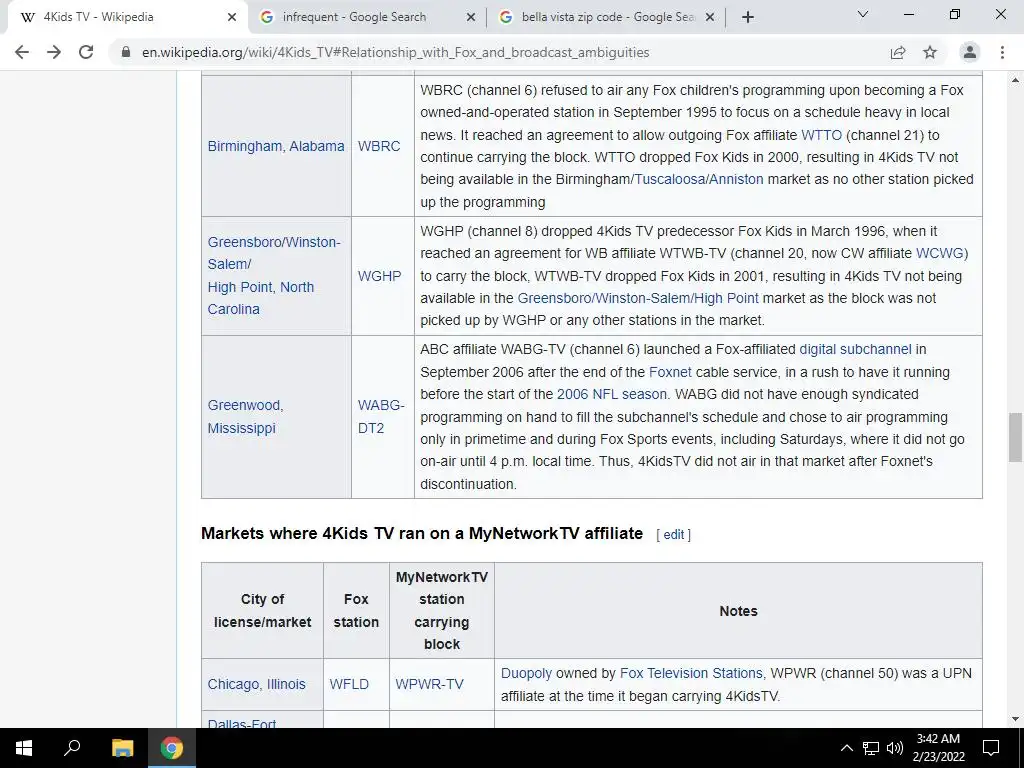Share this page icon
Image resolution: width=1024 pixels, height=768 pixels.
898,52
